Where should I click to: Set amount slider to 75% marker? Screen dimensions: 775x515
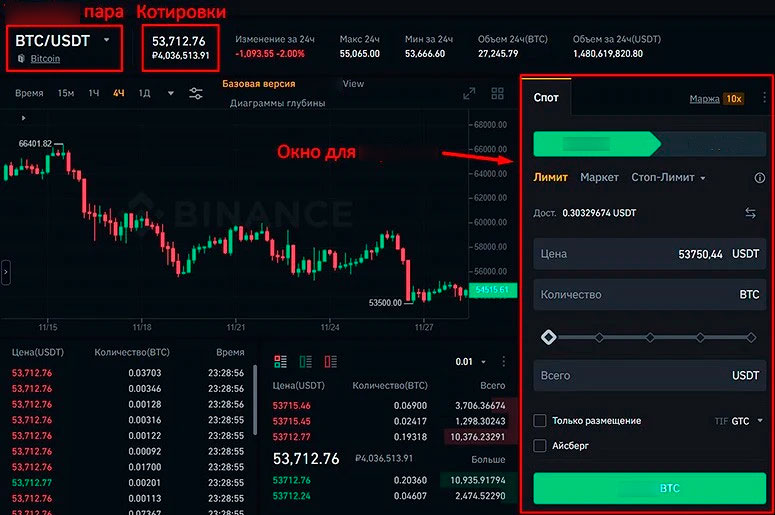pyautogui.click(x=700, y=338)
